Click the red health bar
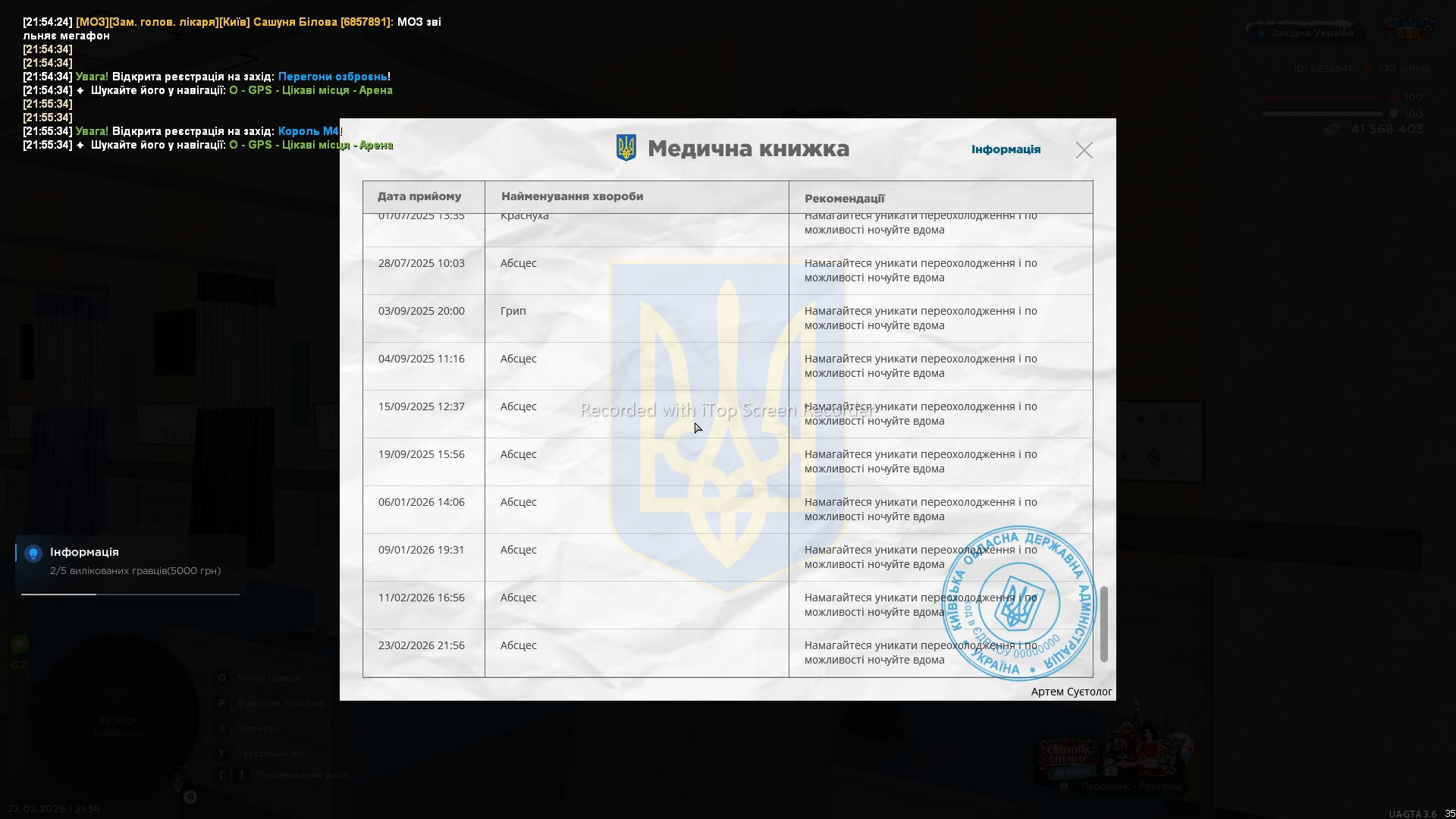The width and height of the screenshot is (1456, 819). 1322,98
